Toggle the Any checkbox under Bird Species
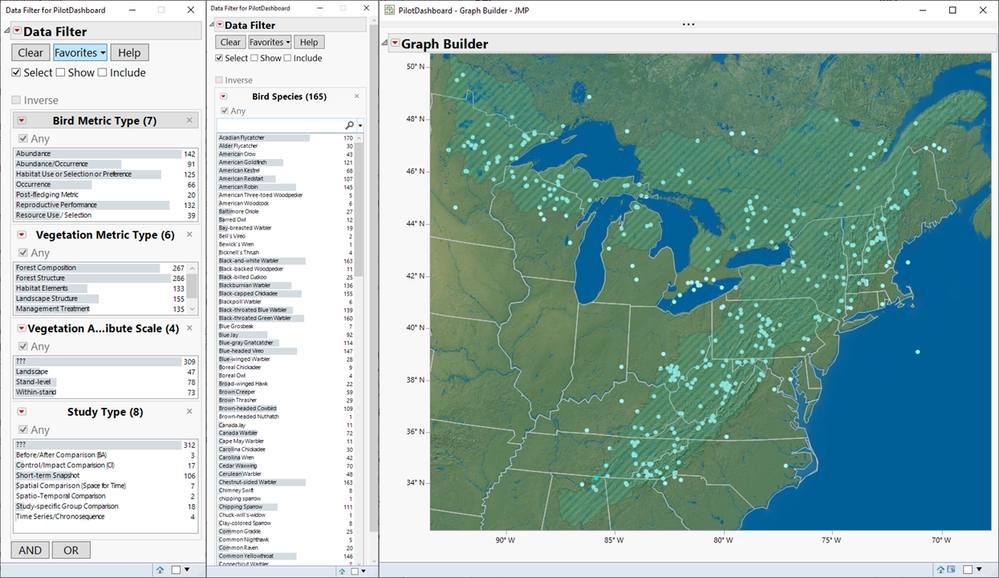The width and height of the screenshot is (999, 578). pyautogui.click(x=224, y=111)
